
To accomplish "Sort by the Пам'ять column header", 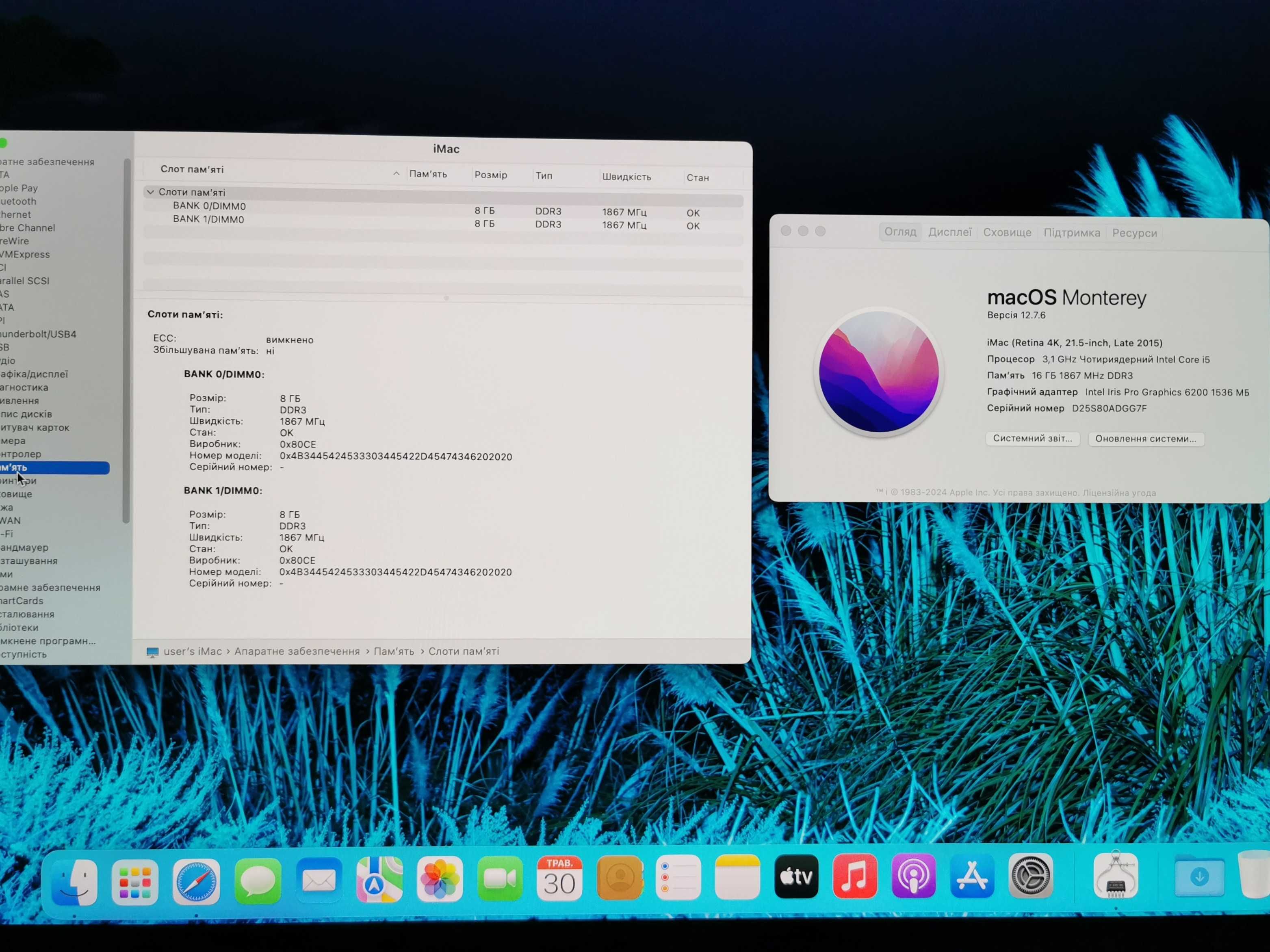I will [x=428, y=174].
